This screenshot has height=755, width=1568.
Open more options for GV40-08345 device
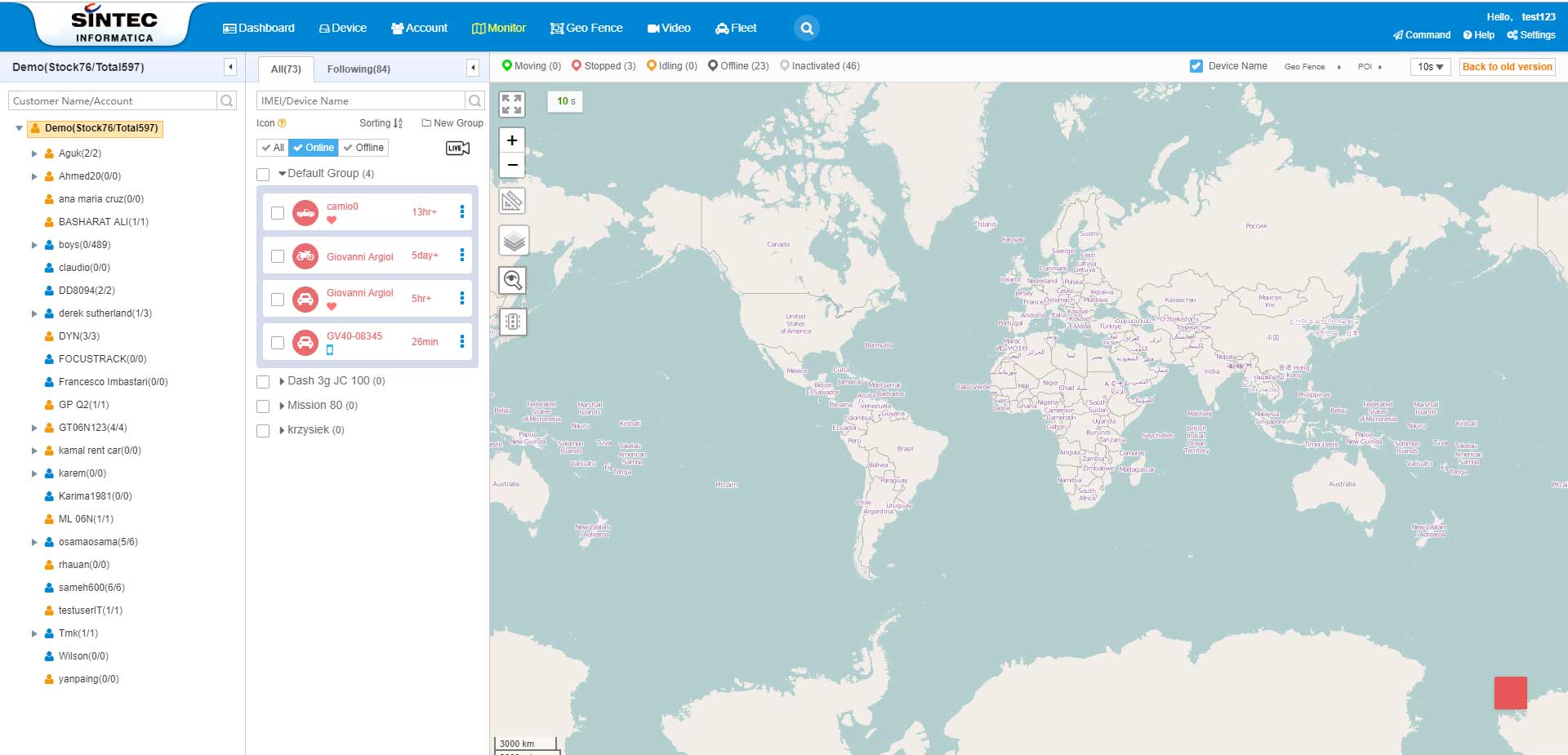tap(462, 341)
